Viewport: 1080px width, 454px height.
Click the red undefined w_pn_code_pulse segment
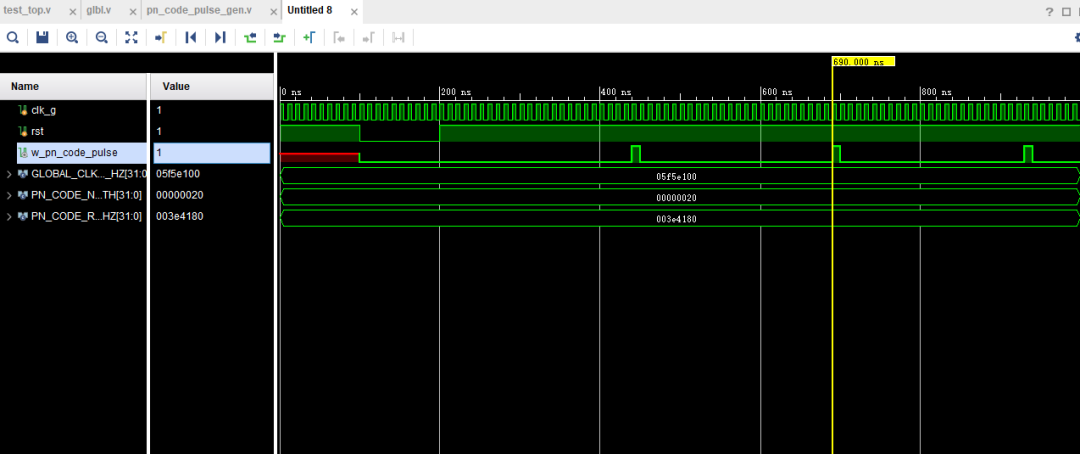coord(320,158)
